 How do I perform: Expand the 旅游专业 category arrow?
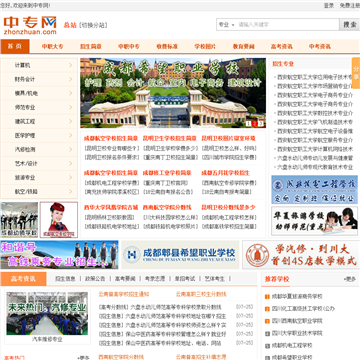click(x=71, y=177)
